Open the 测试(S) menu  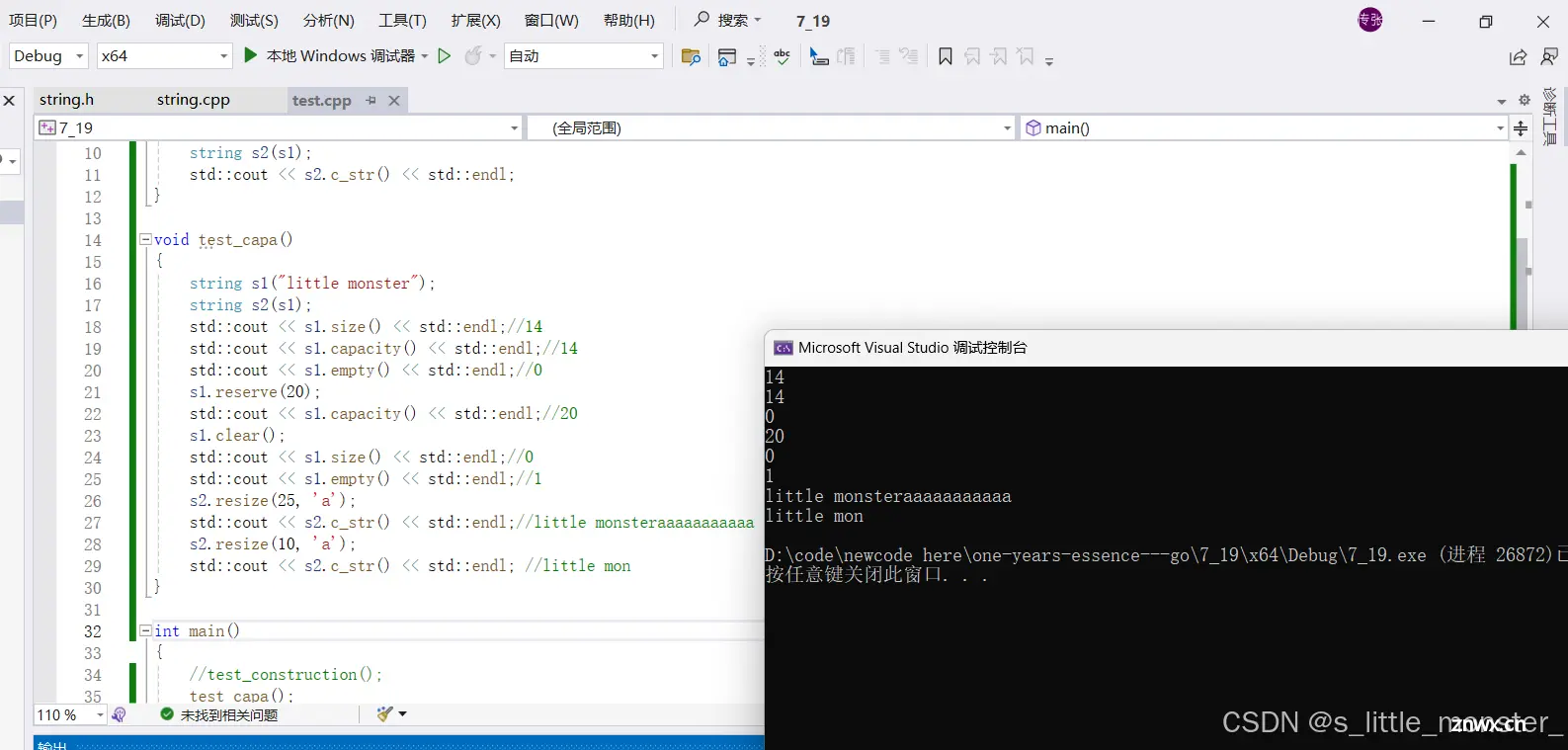254,20
